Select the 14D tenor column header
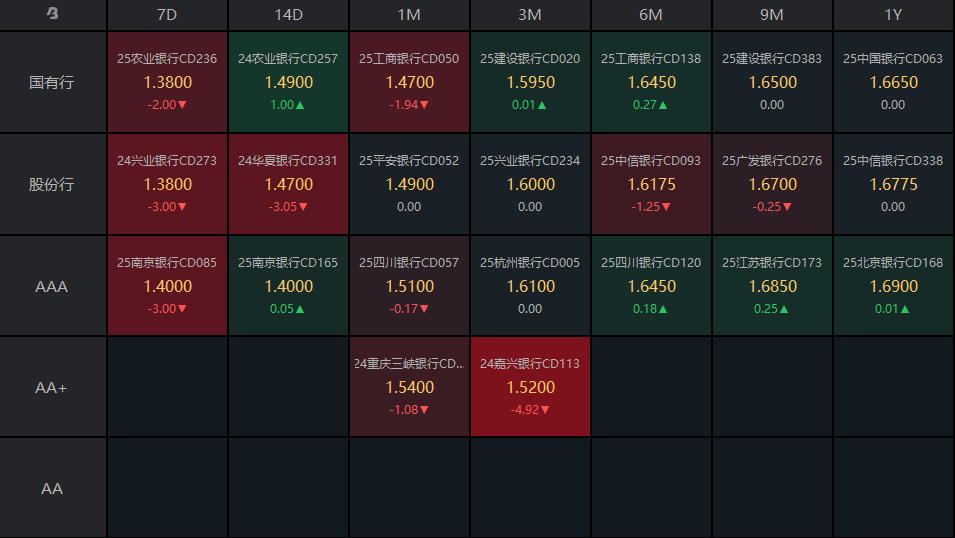955x538 pixels. [288, 15]
